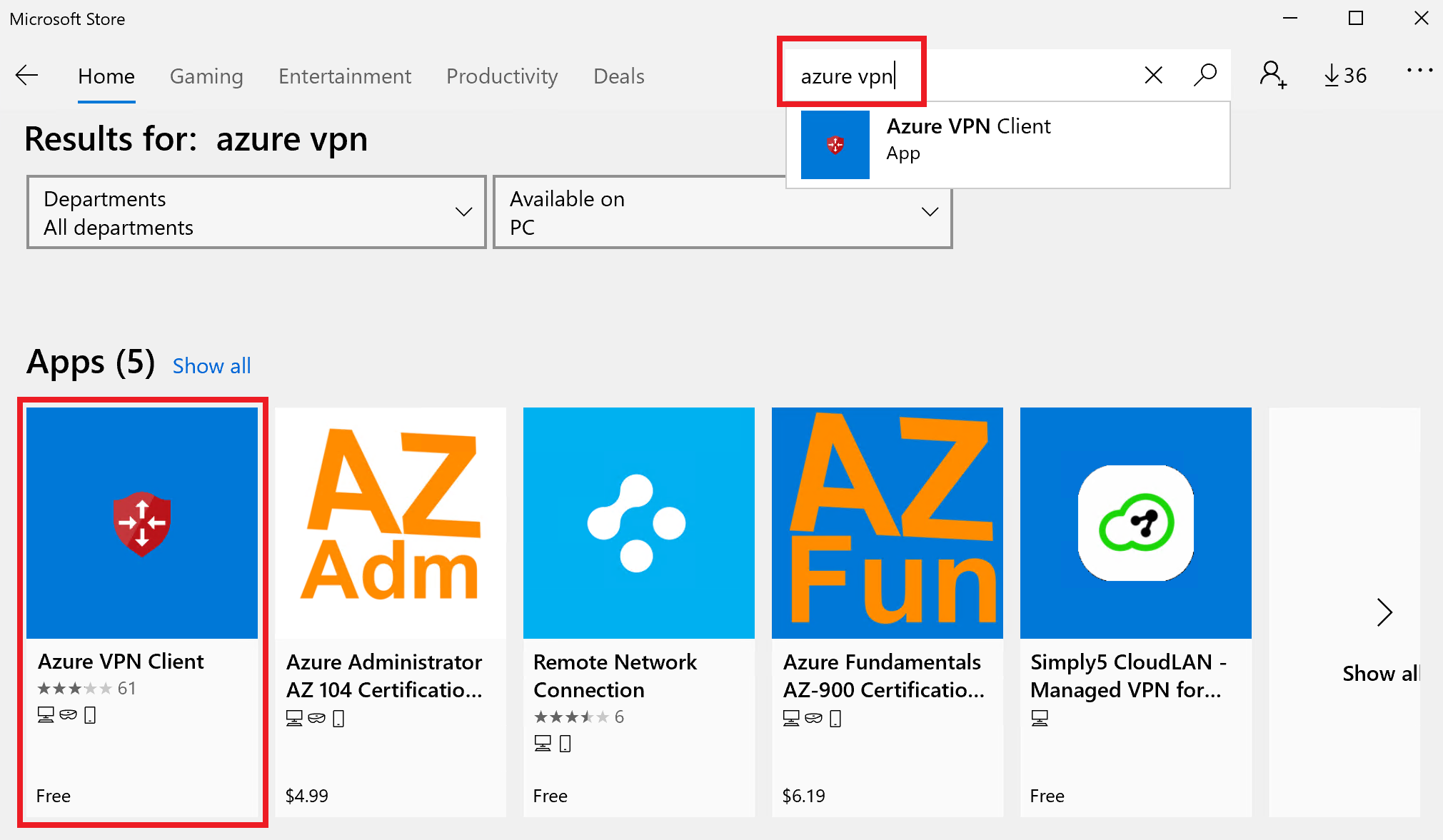Click the Free label under Azure VPN Client
This screenshot has height=840, width=1443.
click(x=54, y=796)
